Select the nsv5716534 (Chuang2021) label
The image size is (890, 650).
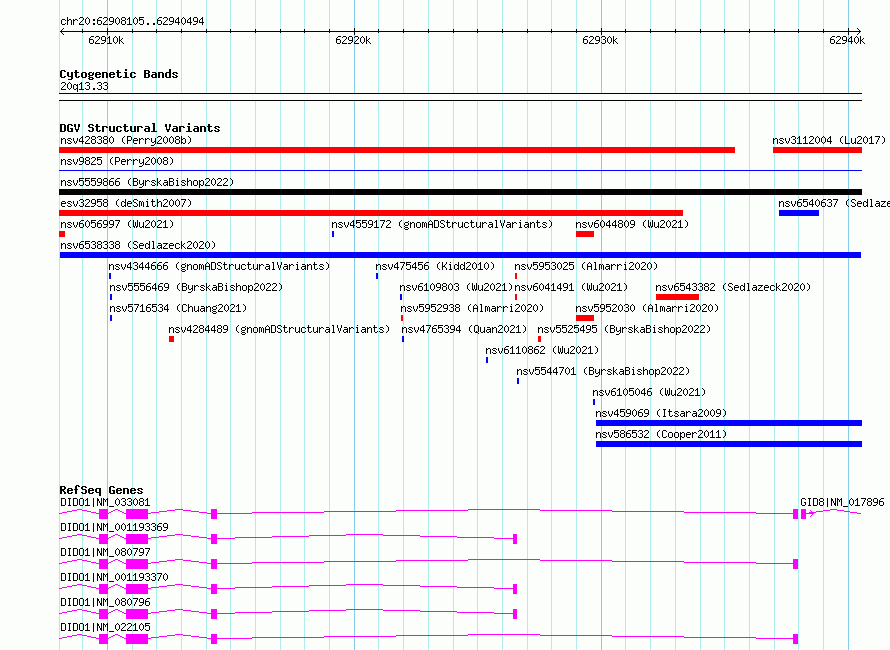[x=178, y=308]
